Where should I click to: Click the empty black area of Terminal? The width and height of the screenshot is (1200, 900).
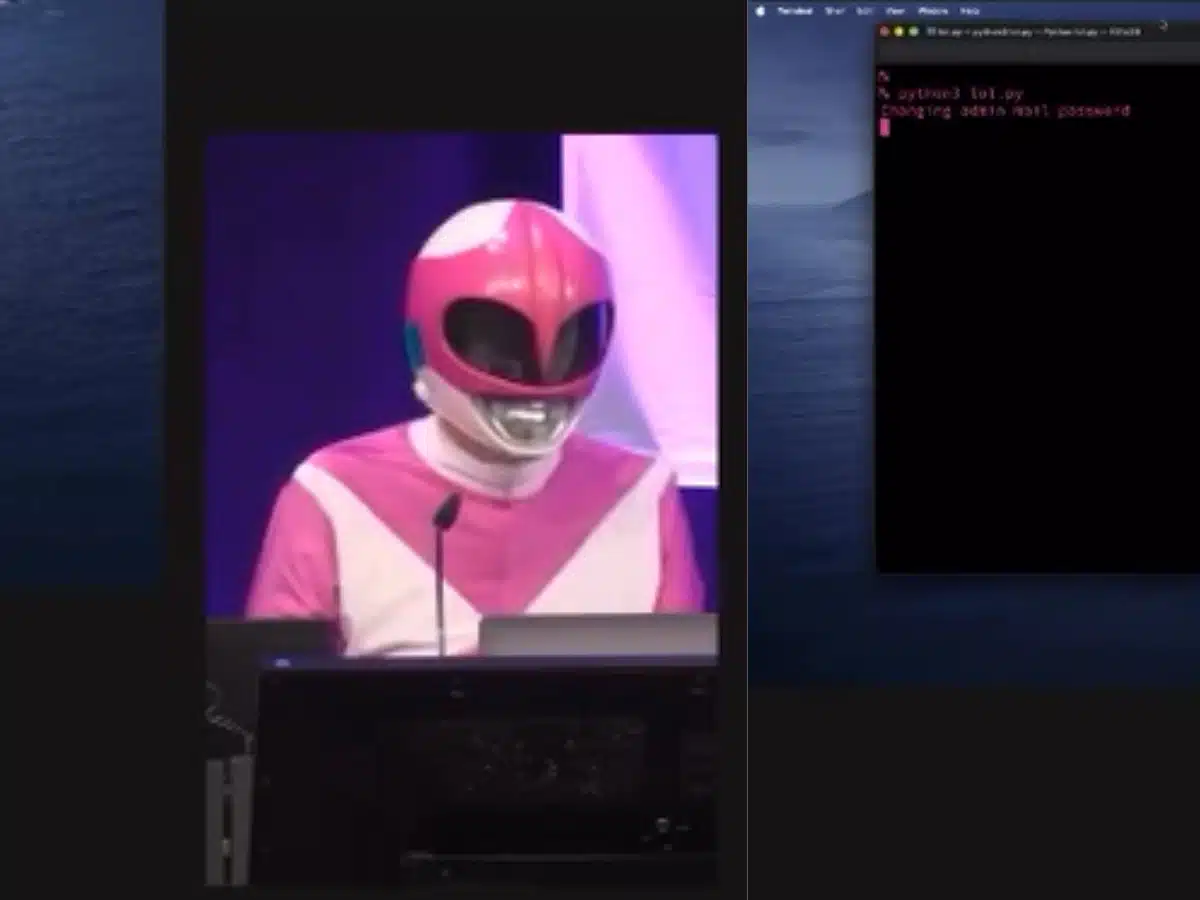[x=1030, y=350]
